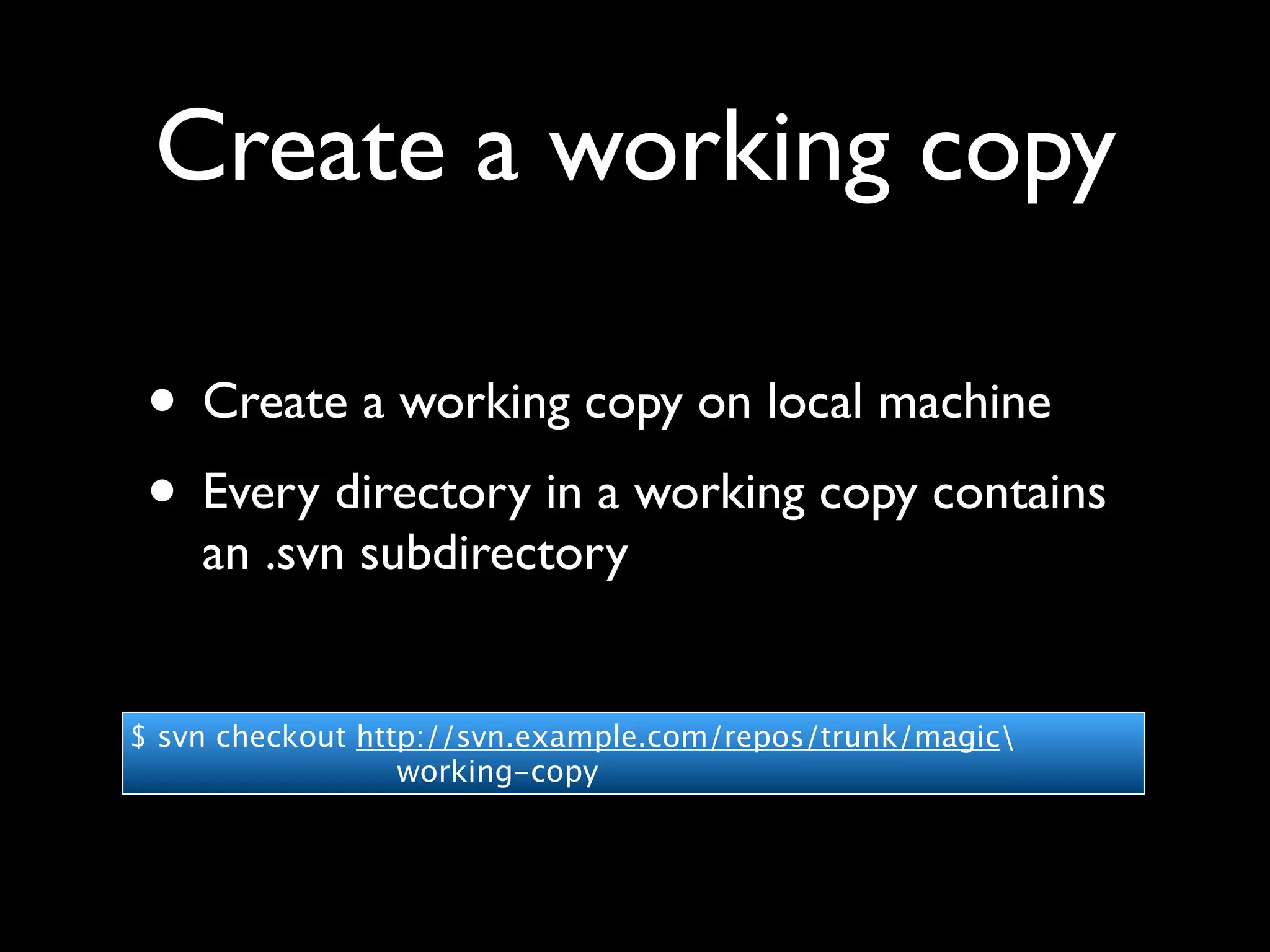Click the word 'Create' in the title
The width and height of the screenshot is (1270, 952).
coord(301,149)
